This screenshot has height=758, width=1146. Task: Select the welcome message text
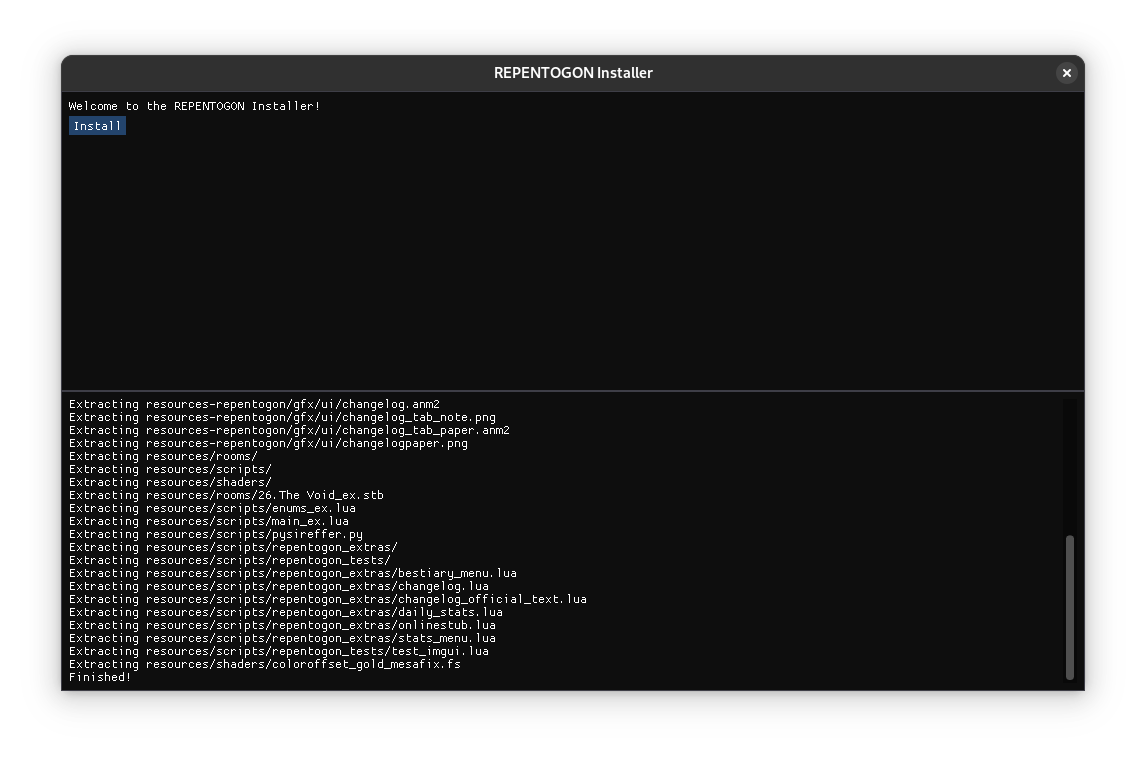[x=194, y=106]
